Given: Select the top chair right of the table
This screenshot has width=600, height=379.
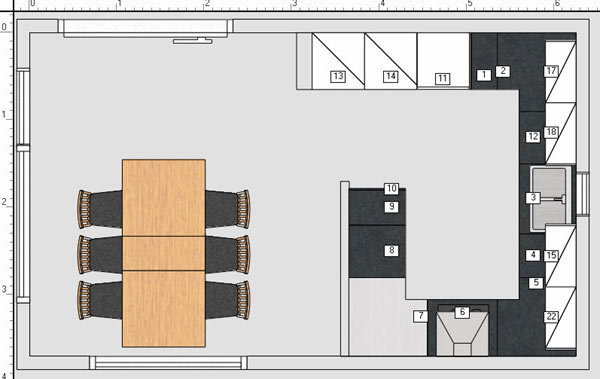Looking at the screenshot, I should point(228,209).
